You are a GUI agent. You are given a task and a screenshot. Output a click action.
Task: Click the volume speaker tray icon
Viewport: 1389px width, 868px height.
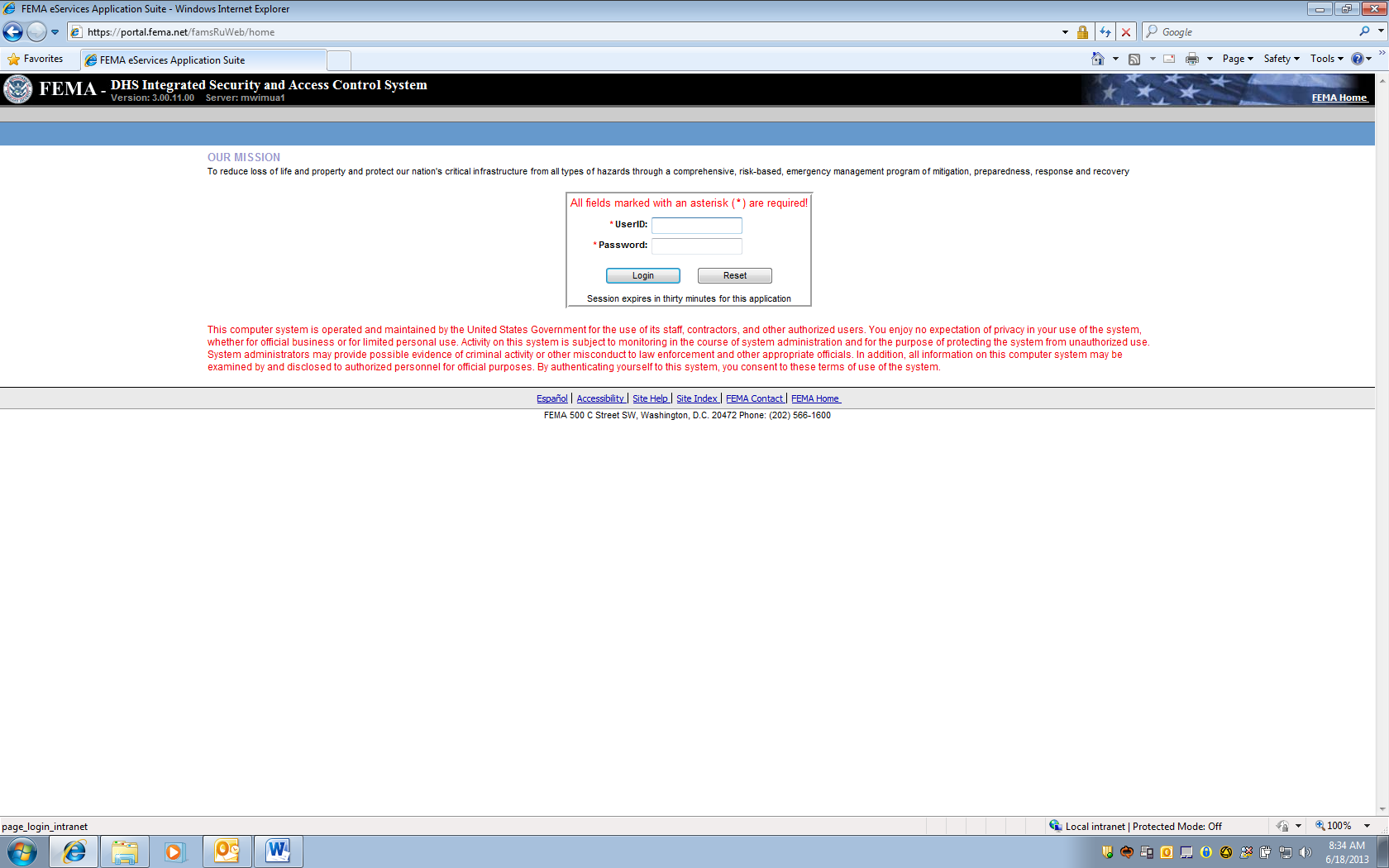click(1305, 852)
